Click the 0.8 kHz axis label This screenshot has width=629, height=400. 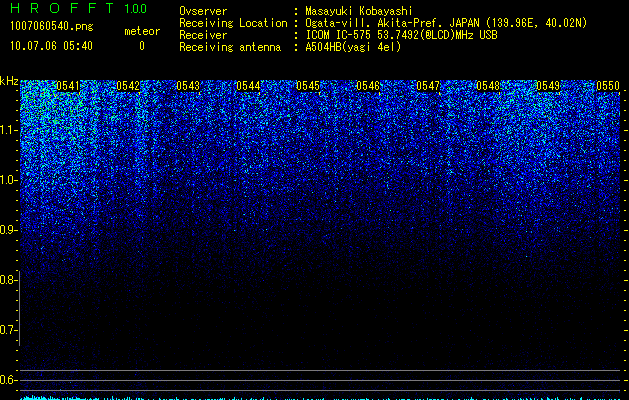[9, 280]
